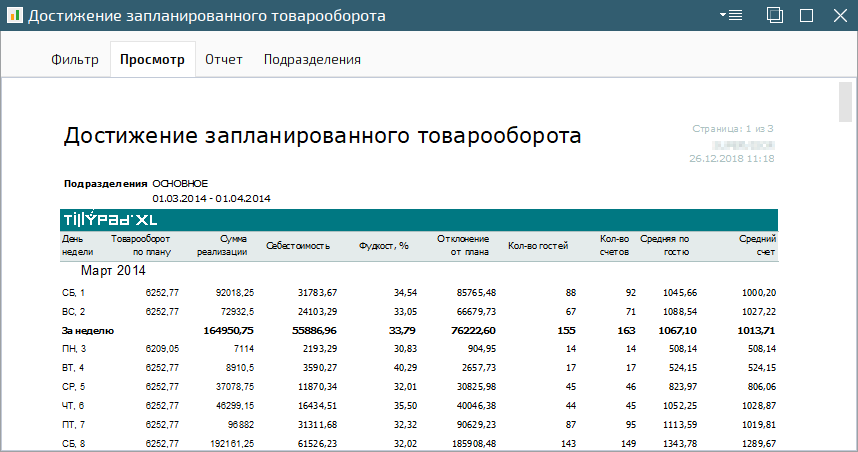Open the window menu dropdown in title bar
Screen dimensions: 858x452
coord(730,16)
